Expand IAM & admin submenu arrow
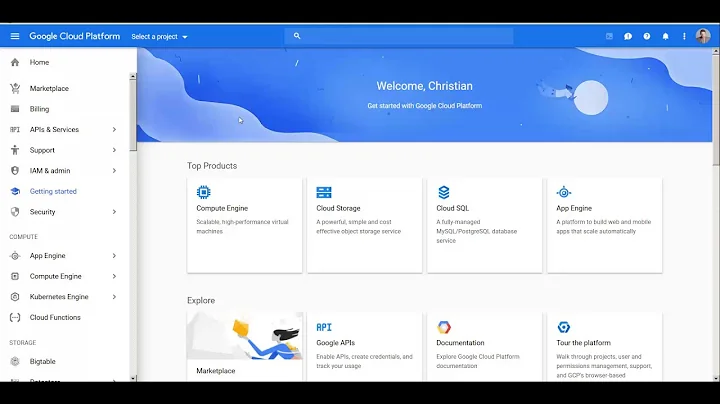The image size is (720, 404). pyautogui.click(x=114, y=171)
